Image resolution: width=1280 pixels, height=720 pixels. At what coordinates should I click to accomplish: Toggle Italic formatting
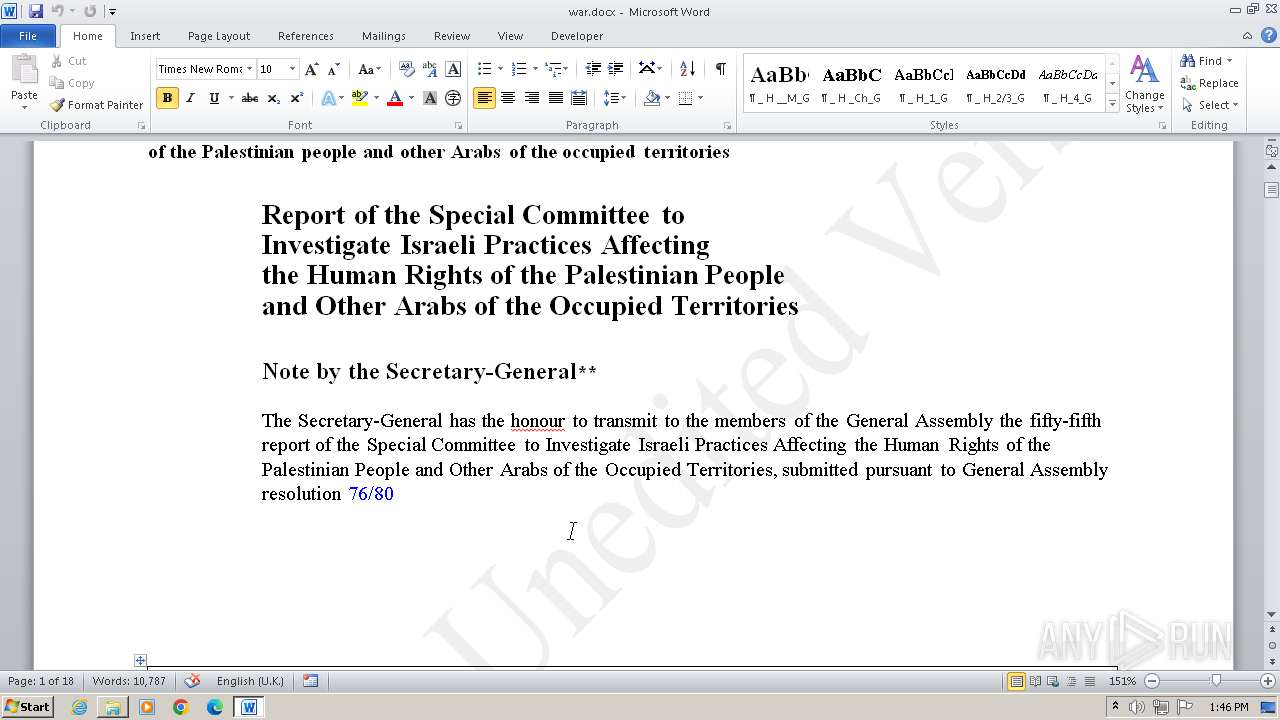190,98
